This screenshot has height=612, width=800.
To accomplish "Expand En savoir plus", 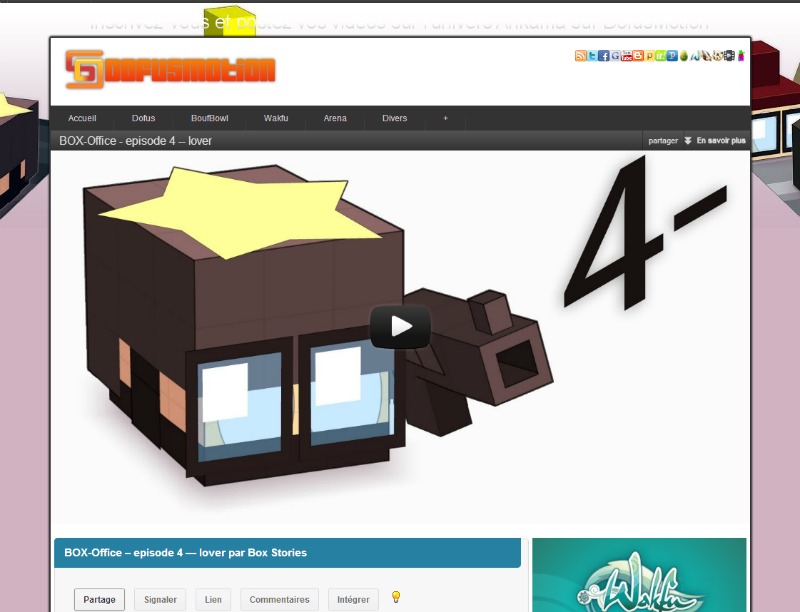I will click(x=716, y=141).
